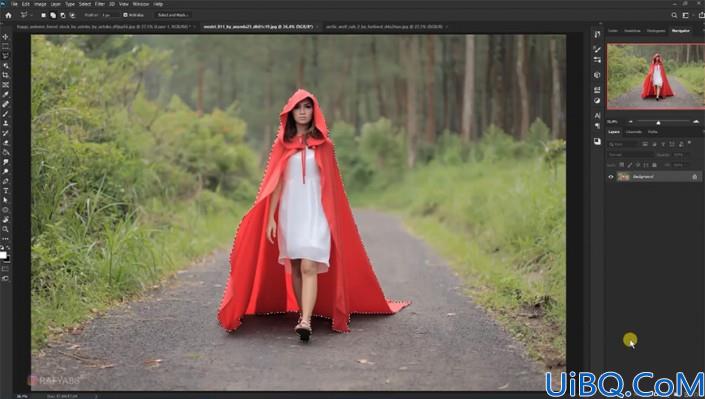The width and height of the screenshot is (705, 399).
Task: Select the Quick Selection tool
Action: tap(5, 66)
